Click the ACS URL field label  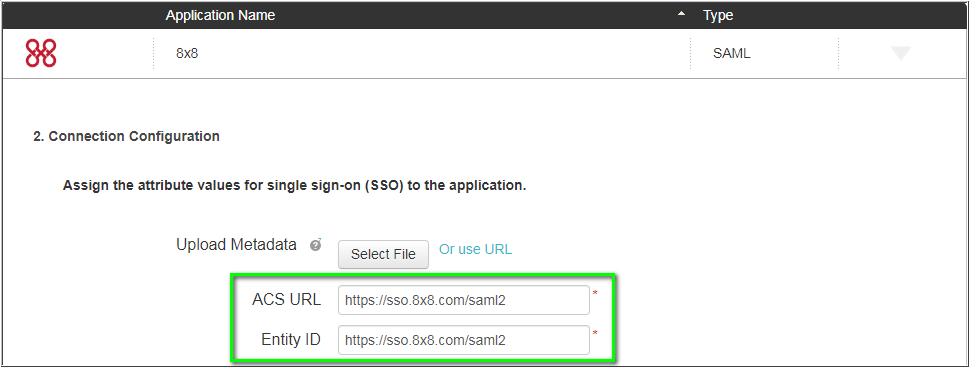tap(287, 300)
